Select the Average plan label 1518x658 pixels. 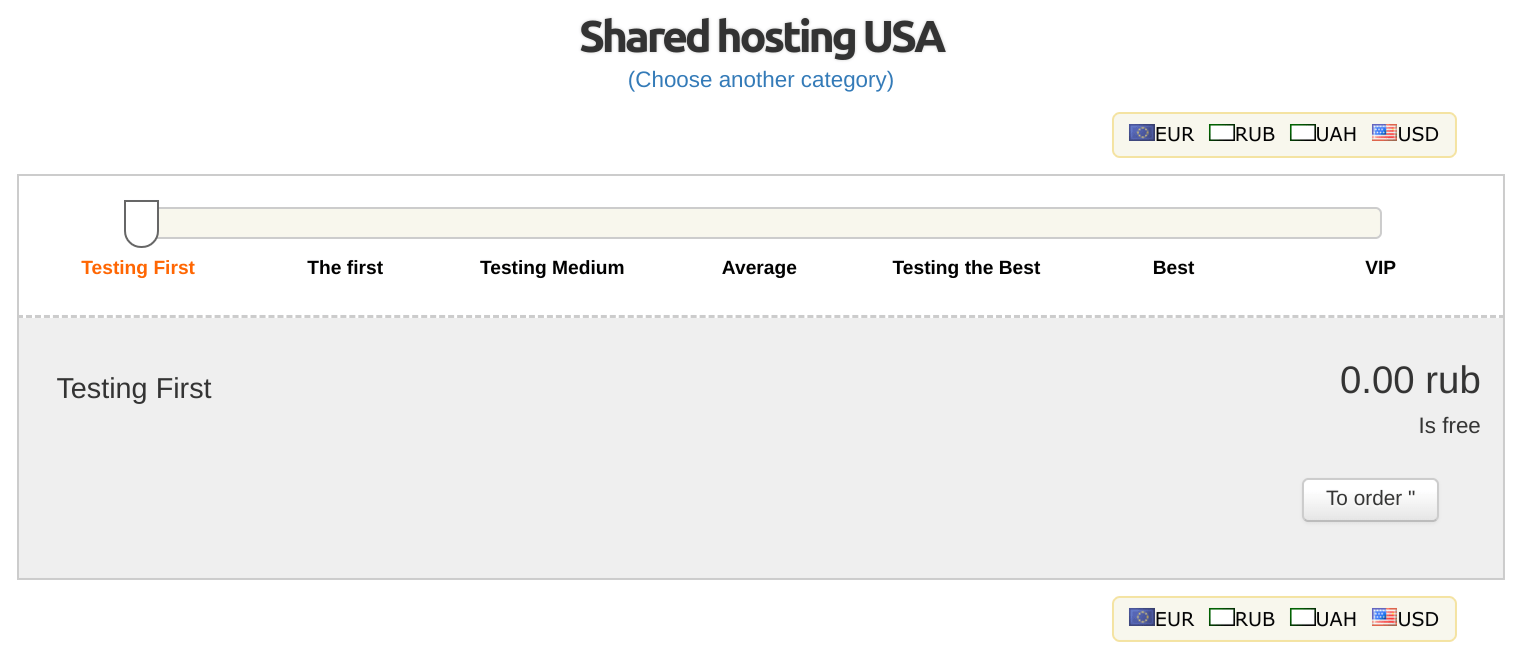pyautogui.click(x=759, y=268)
